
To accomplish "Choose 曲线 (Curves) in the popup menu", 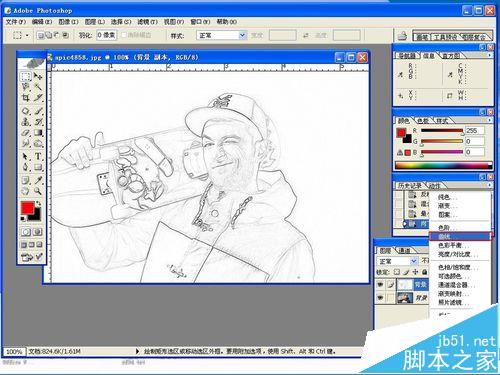I will pos(460,236).
